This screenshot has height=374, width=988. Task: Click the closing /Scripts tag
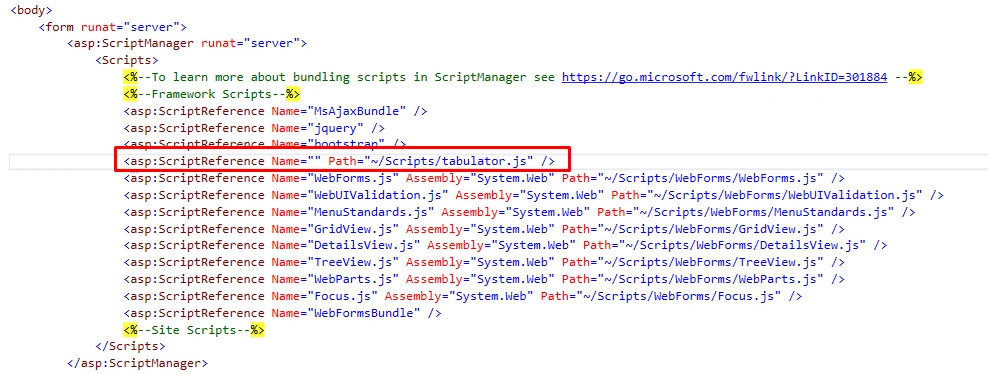click(130, 346)
